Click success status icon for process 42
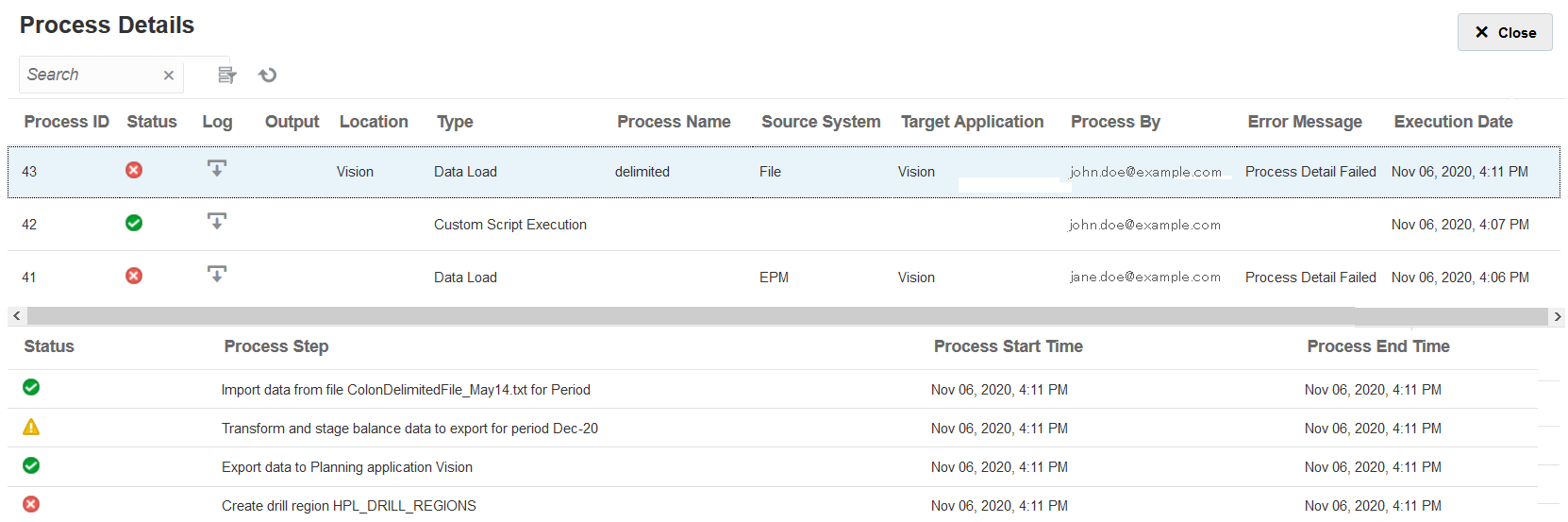Image resolution: width=1568 pixels, height=522 pixels. [x=134, y=223]
